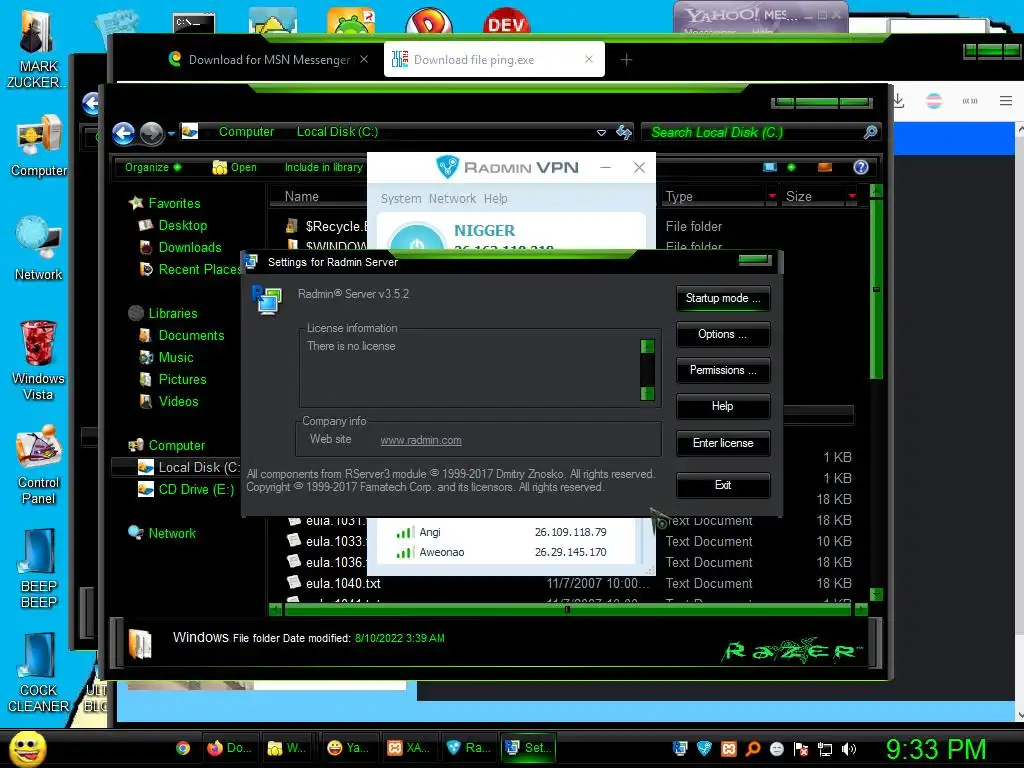The image size is (1024, 768).
Task: Switch to Download for MSN Messenger tab
Action: [269, 59]
